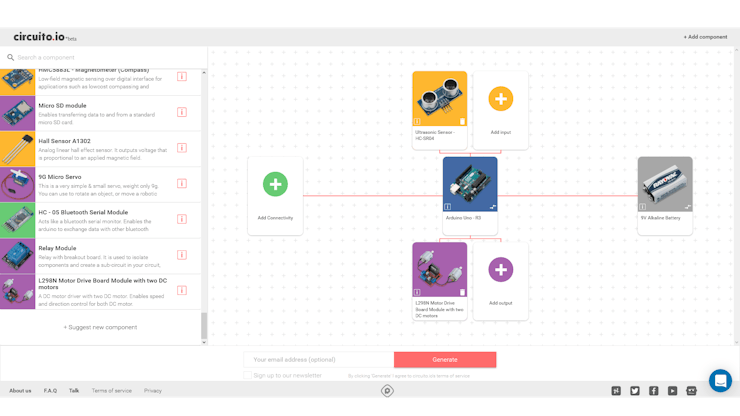This screenshot has height=416, width=740.
Task: Open the Twitter footer icon
Action: (x=635, y=391)
